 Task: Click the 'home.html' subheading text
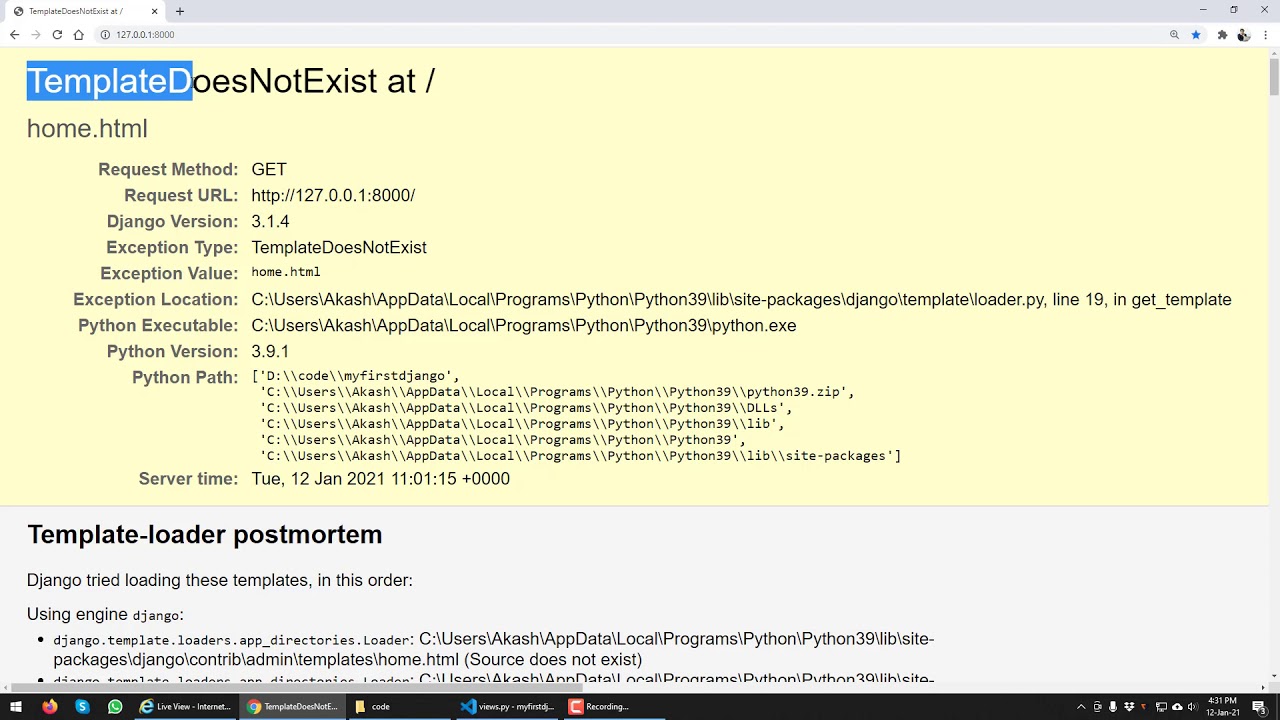[x=87, y=129]
